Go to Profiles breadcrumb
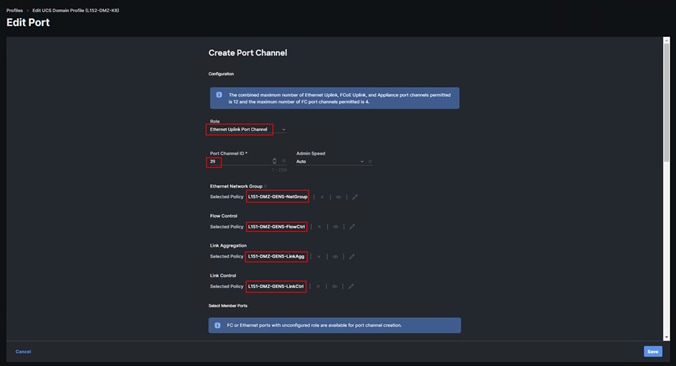This screenshot has width=676, height=366. [x=15, y=10]
